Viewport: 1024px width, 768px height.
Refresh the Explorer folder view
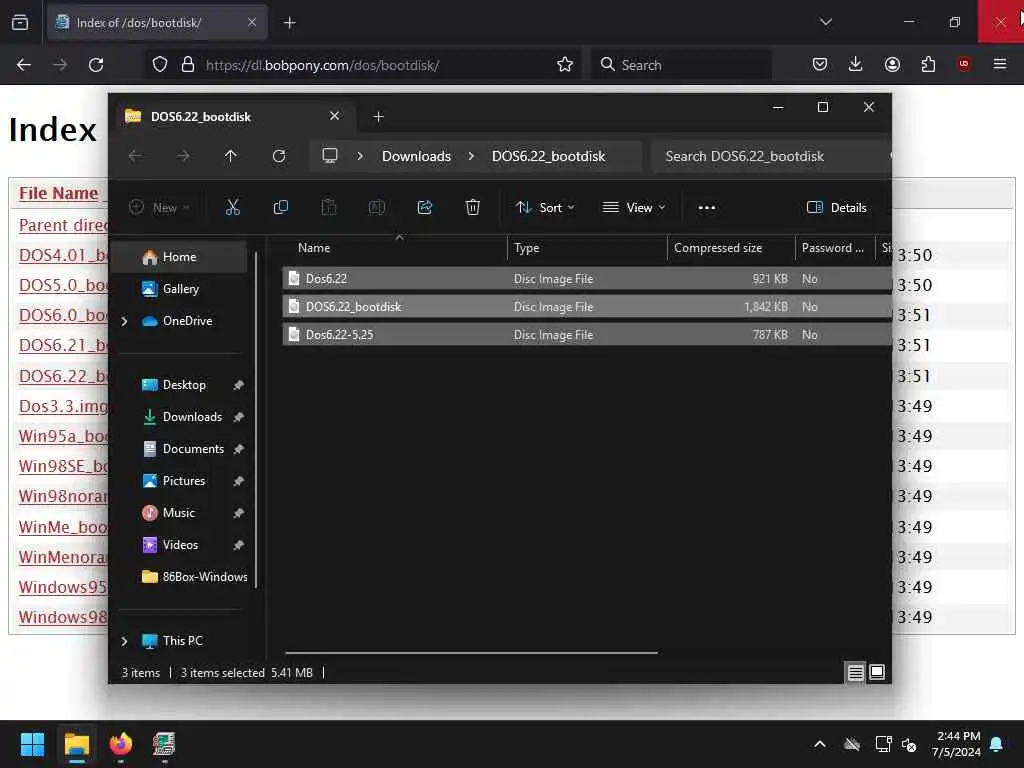[x=279, y=156]
